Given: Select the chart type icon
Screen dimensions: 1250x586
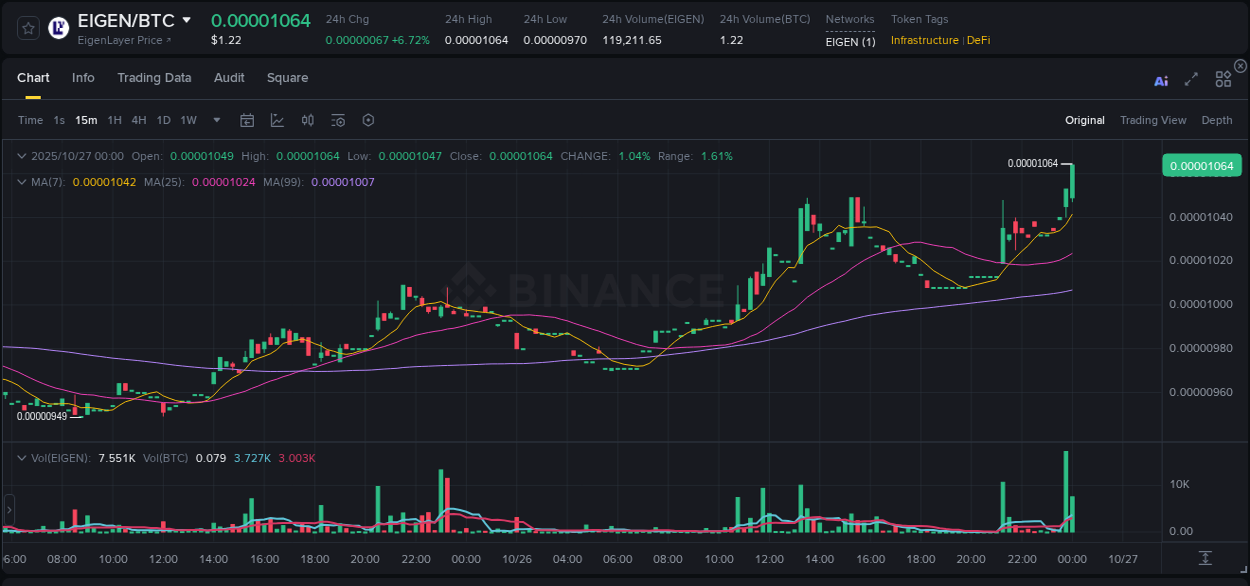Looking at the screenshot, I should 275,120.
